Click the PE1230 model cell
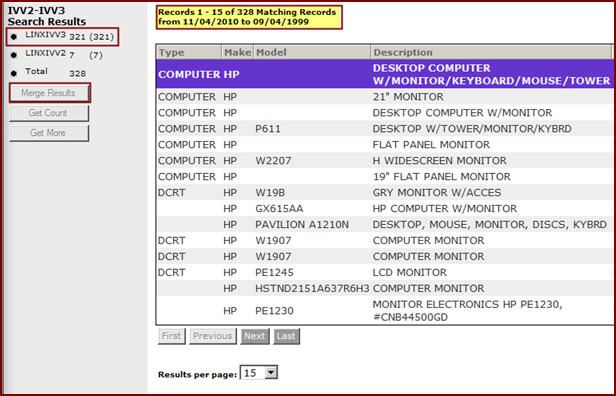The image size is (616, 396). coord(274,311)
